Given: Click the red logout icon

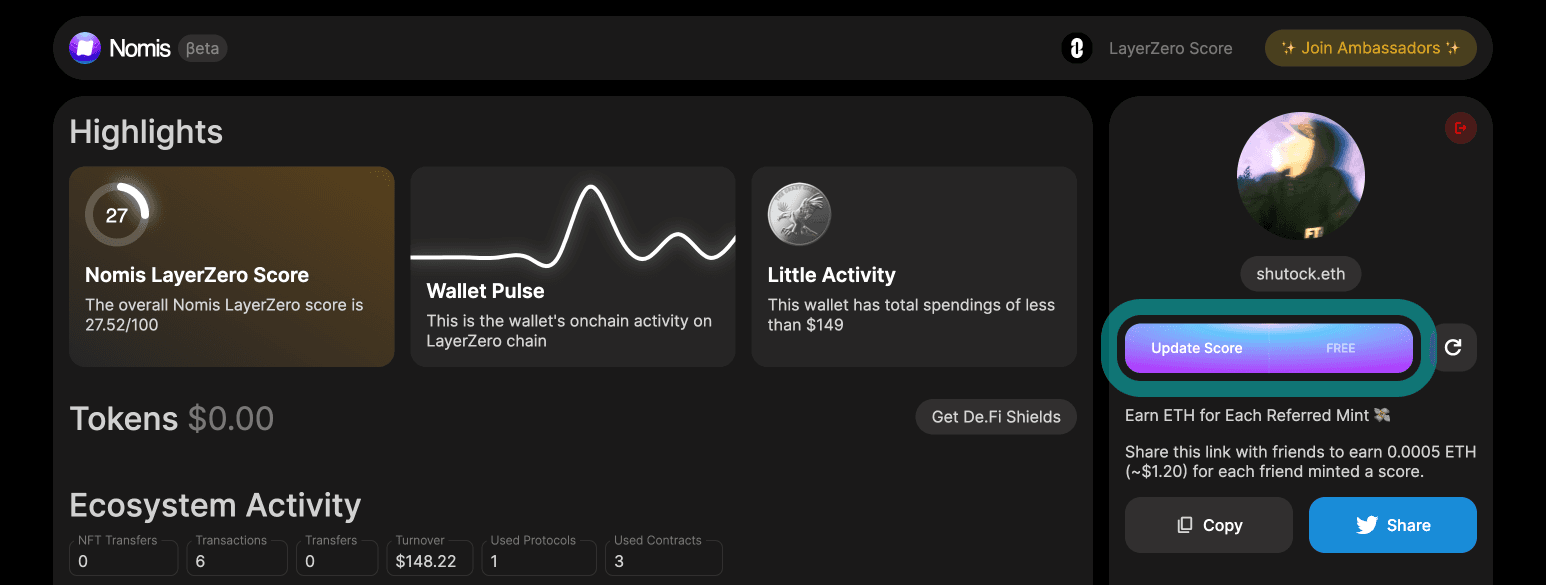Looking at the screenshot, I should [1461, 128].
